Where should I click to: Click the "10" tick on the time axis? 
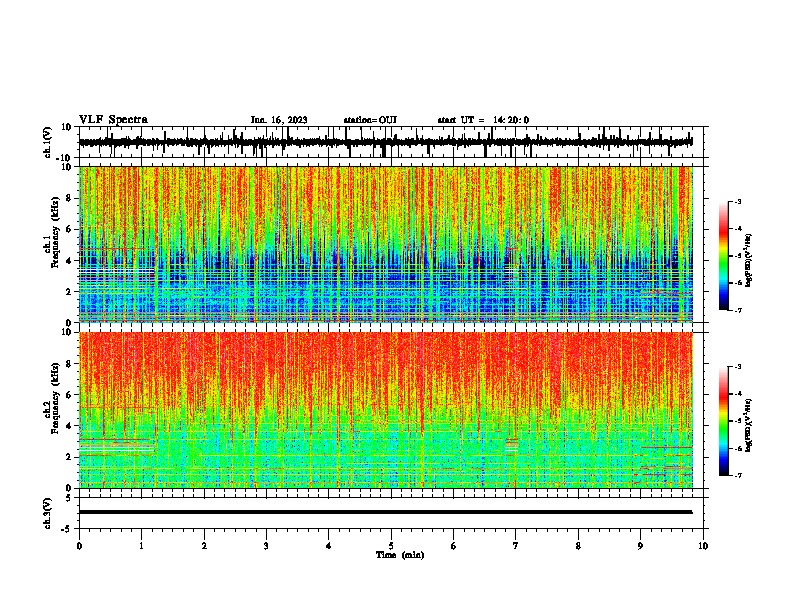pyautogui.click(x=703, y=546)
